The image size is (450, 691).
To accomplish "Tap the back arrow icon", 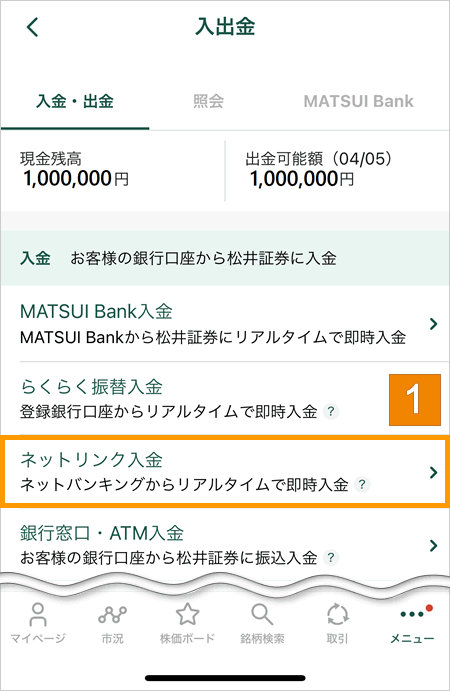I will coord(33,27).
